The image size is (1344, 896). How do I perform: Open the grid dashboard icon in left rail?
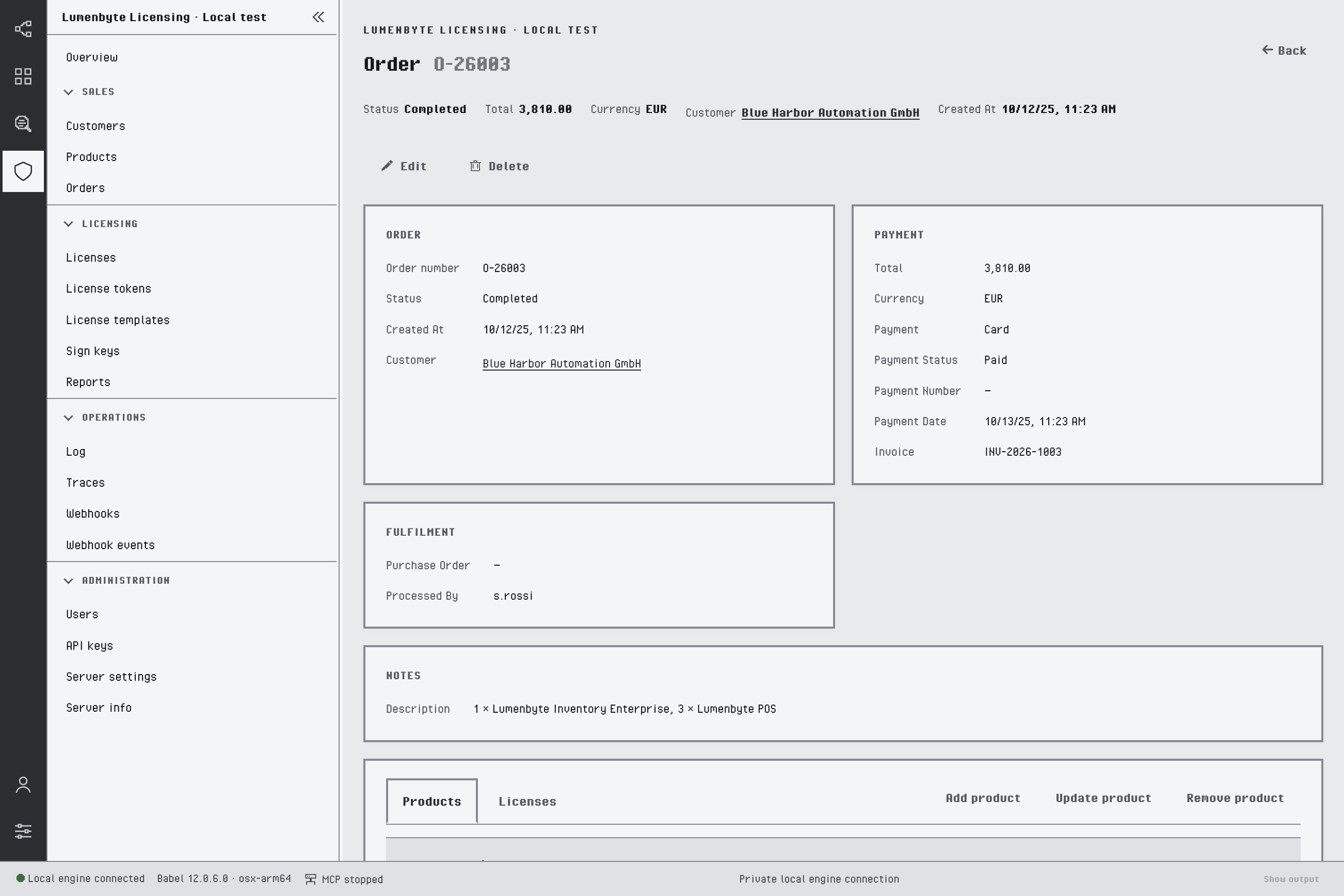[x=23, y=76]
